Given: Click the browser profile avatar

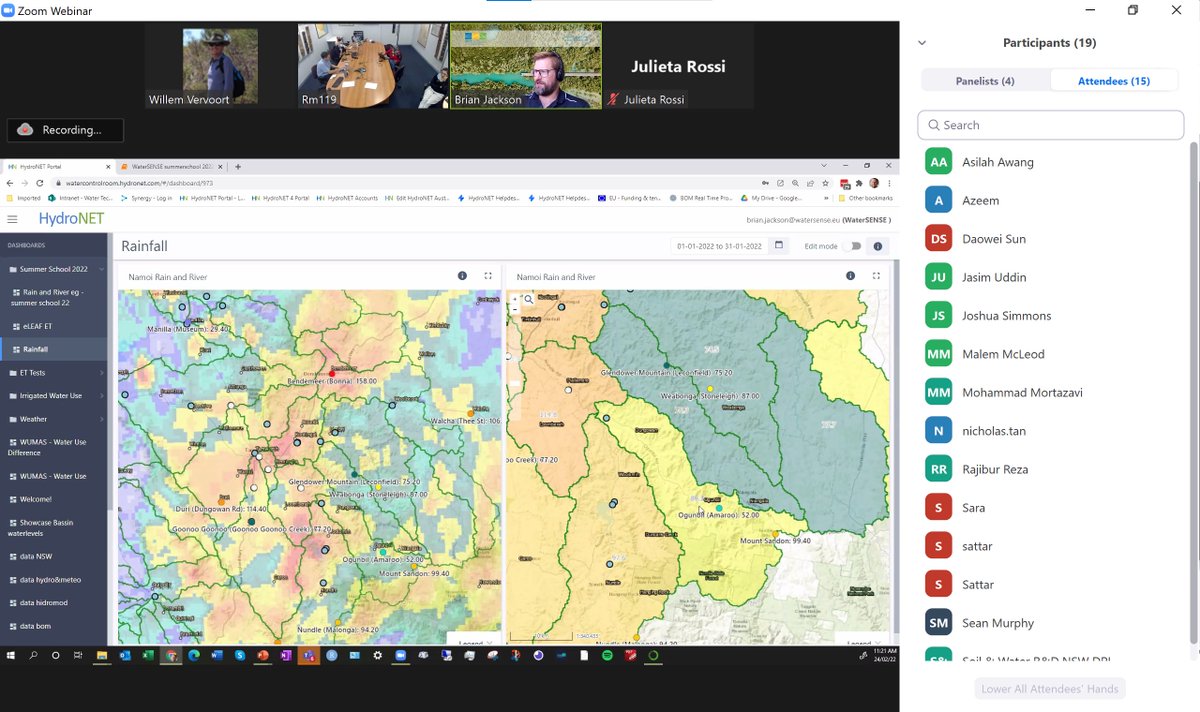Looking at the screenshot, I should (874, 183).
